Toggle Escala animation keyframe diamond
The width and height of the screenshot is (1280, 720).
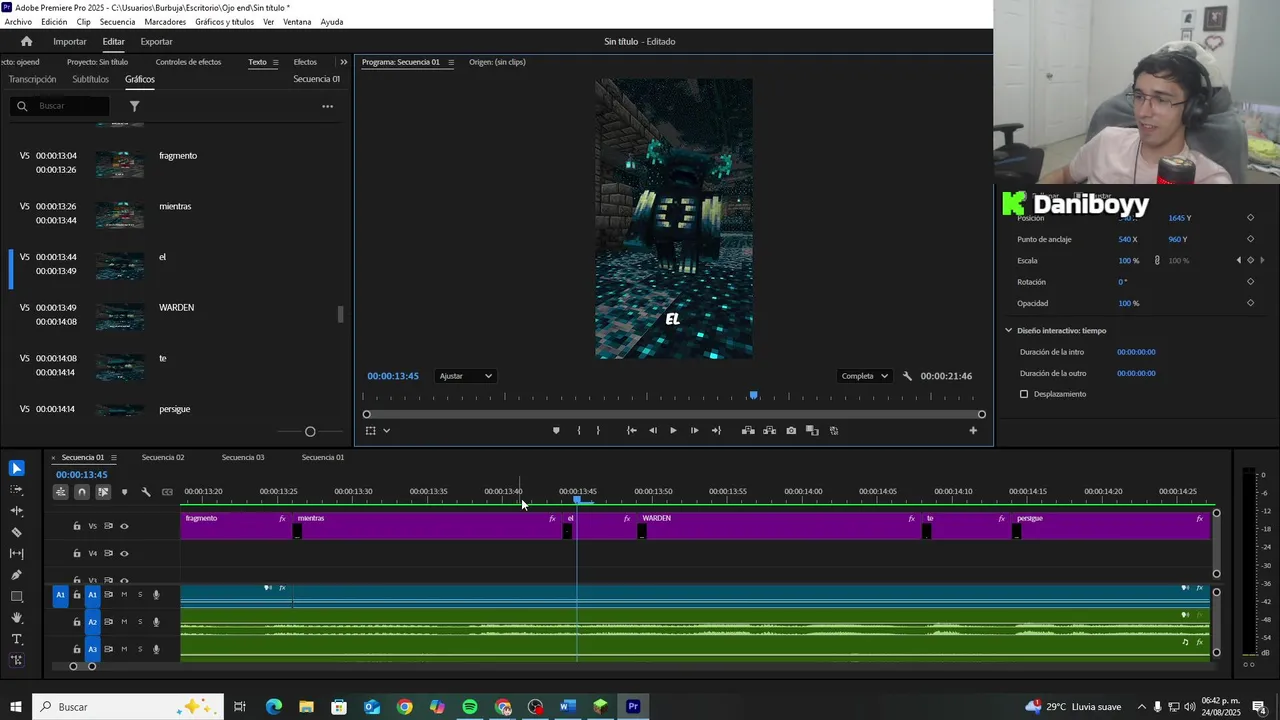tap(1250, 260)
